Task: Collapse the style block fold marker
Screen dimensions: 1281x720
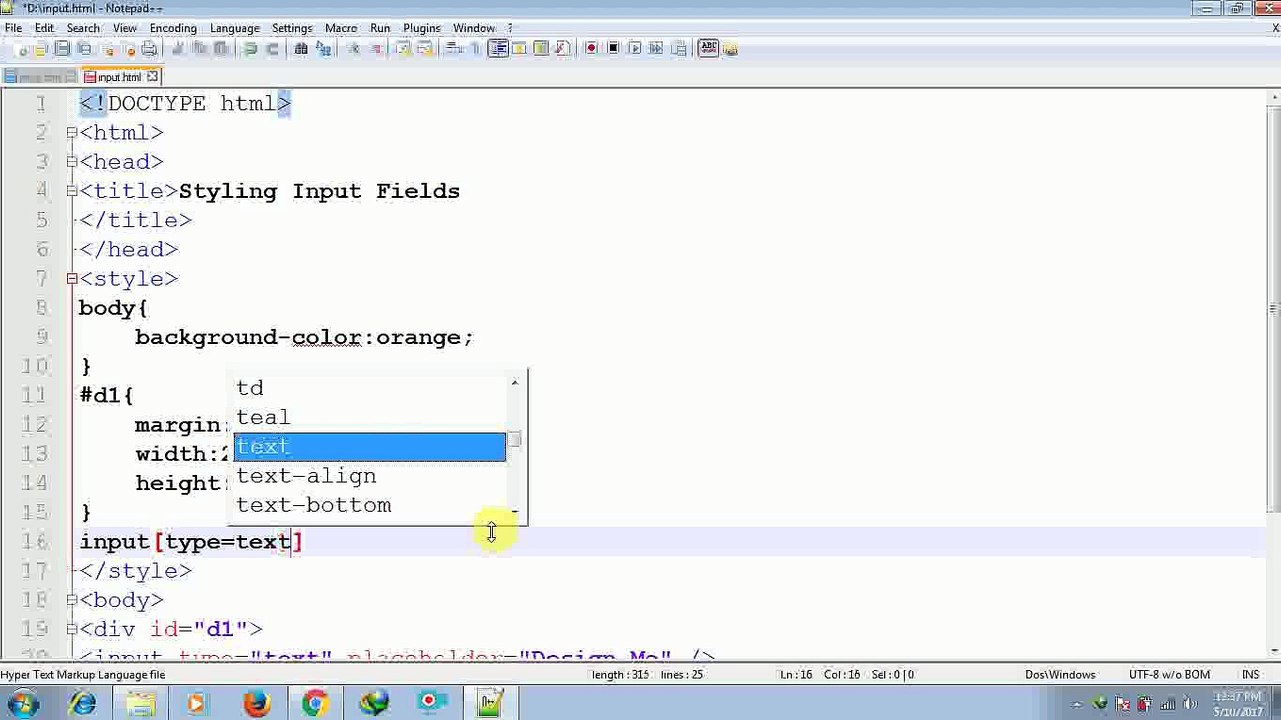Action: coord(72,278)
